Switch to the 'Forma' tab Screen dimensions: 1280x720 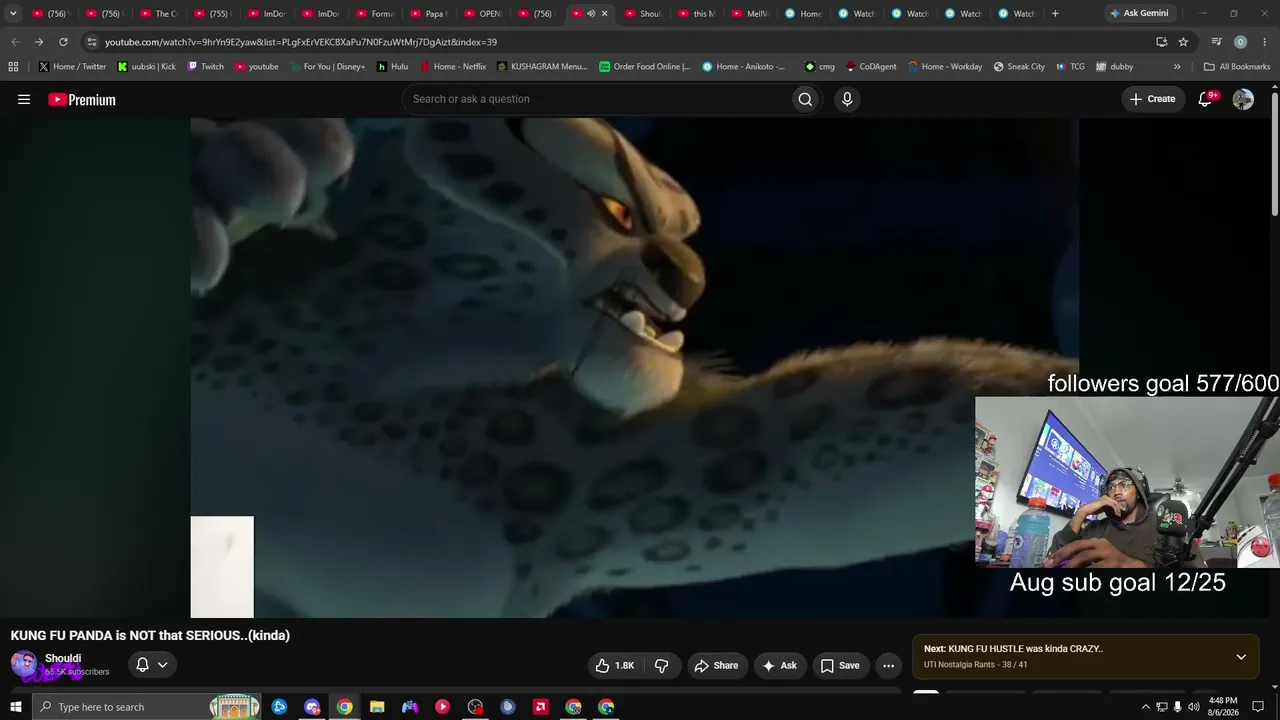click(x=375, y=14)
